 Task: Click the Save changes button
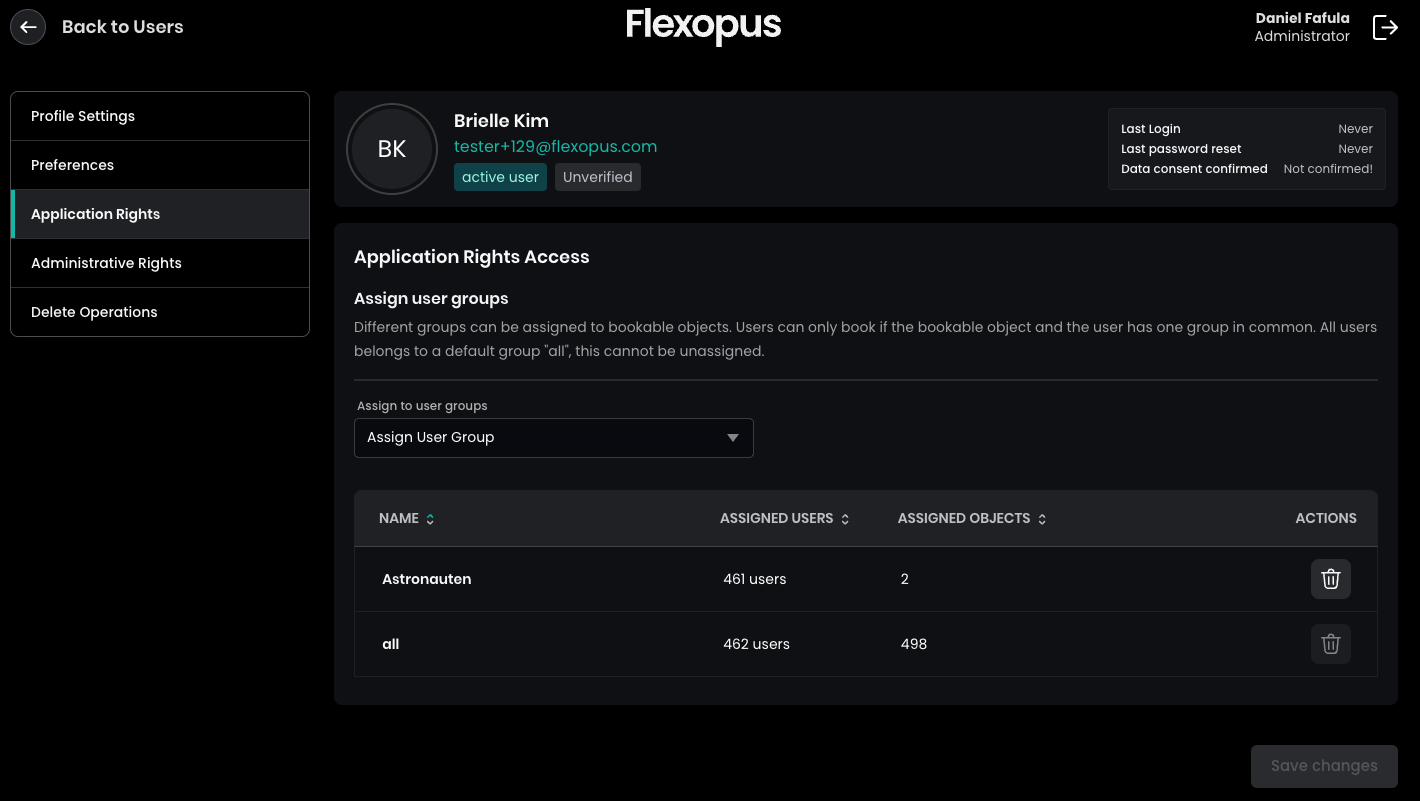1323,766
